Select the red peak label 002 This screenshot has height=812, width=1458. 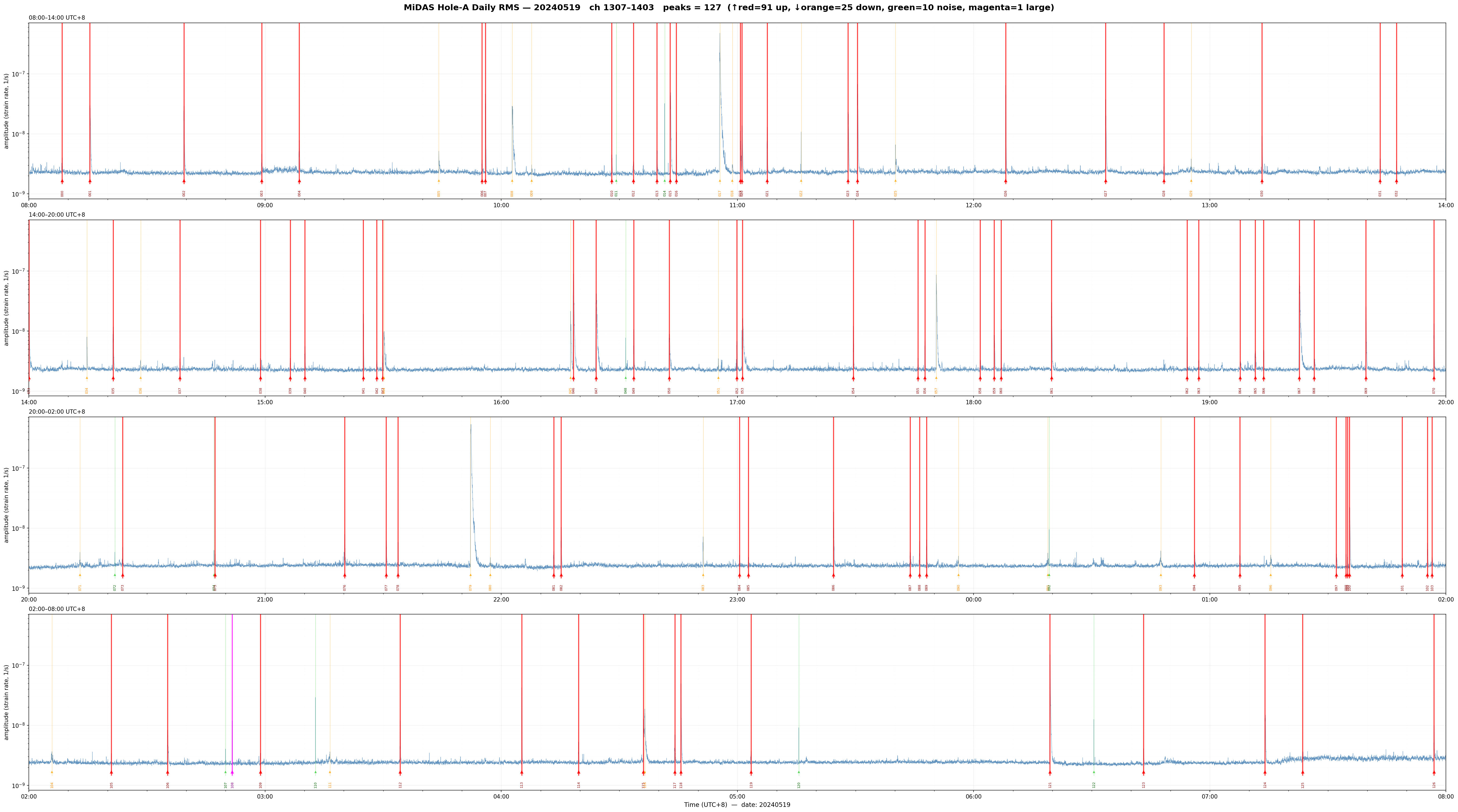pyautogui.click(x=184, y=194)
